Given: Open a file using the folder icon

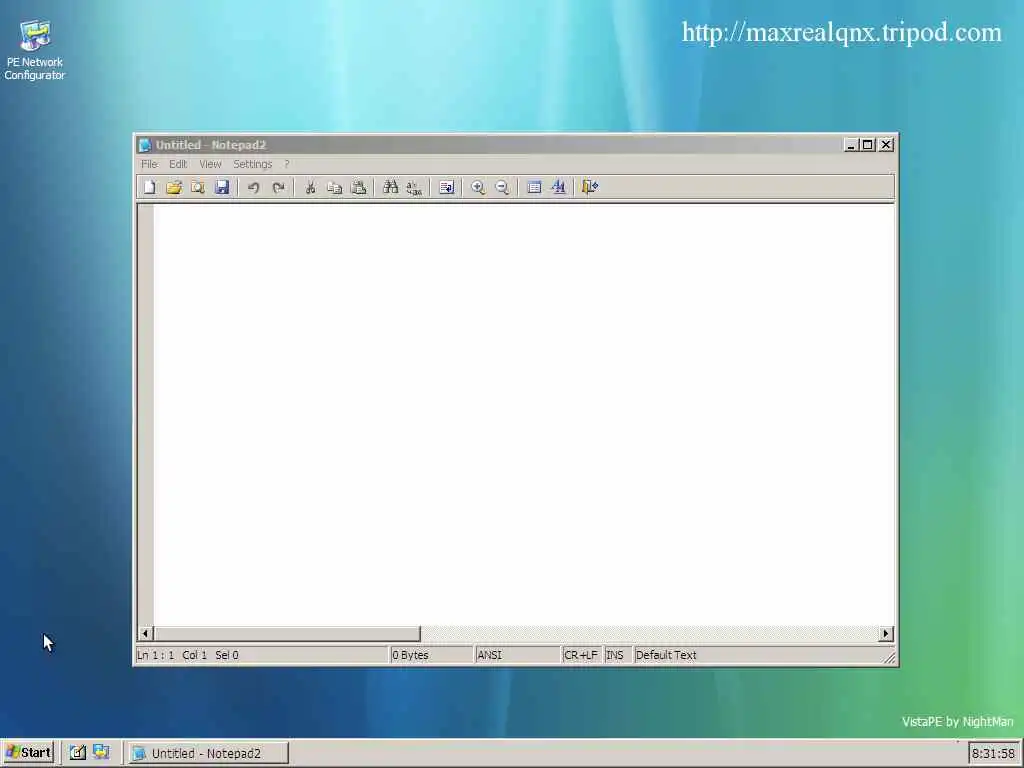Looking at the screenshot, I should [x=174, y=187].
